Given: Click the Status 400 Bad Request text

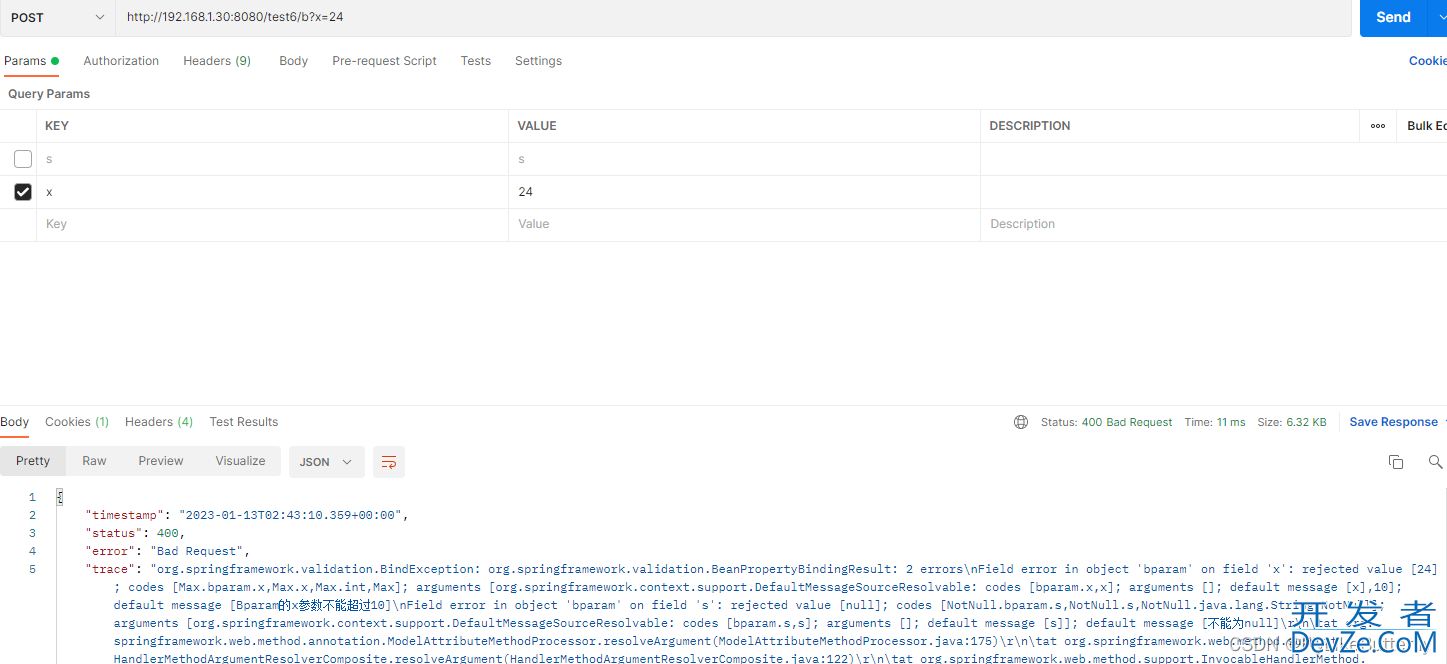Looking at the screenshot, I should tap(1106, 422).
